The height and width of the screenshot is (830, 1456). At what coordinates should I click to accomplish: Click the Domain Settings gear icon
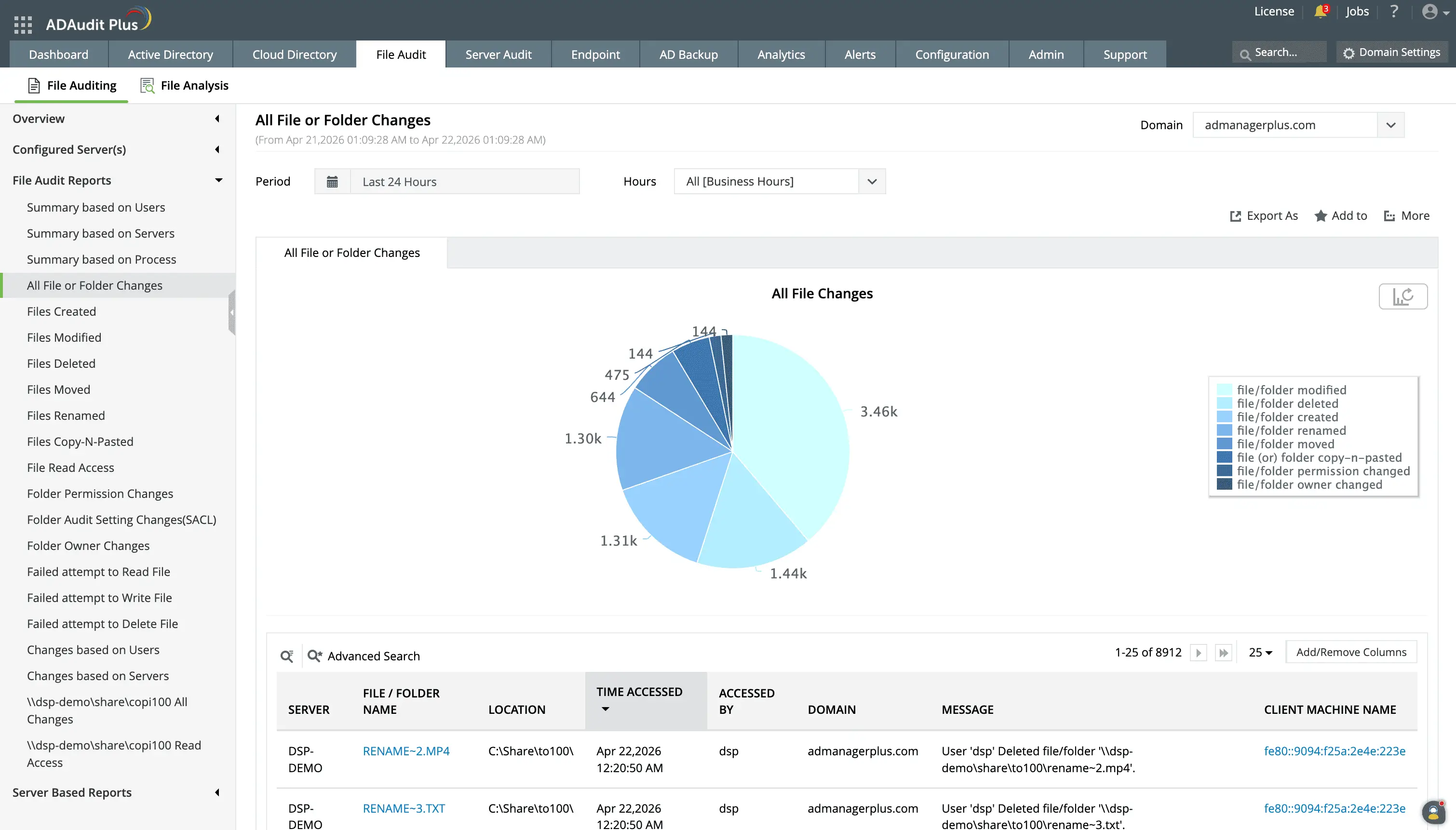coord(1349,53)
